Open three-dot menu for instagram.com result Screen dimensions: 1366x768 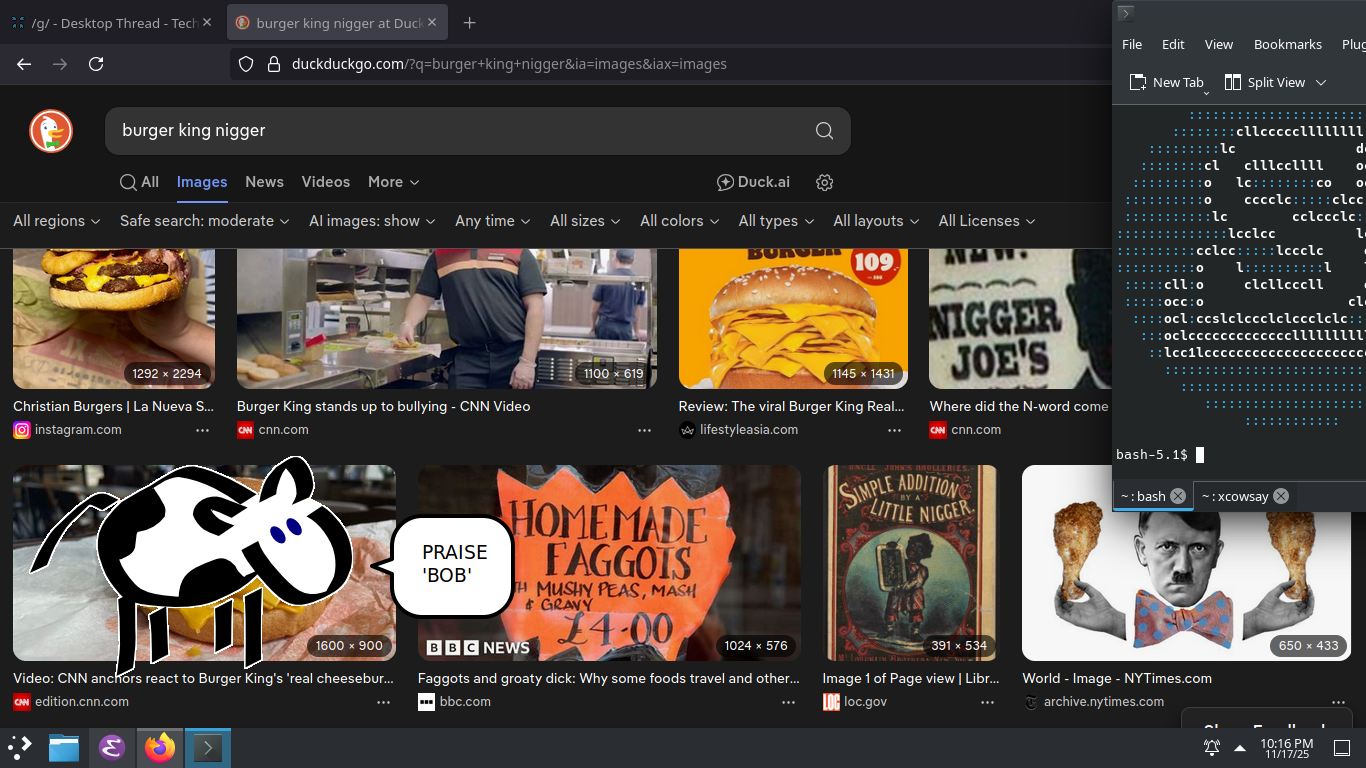(x=203, y=430)
